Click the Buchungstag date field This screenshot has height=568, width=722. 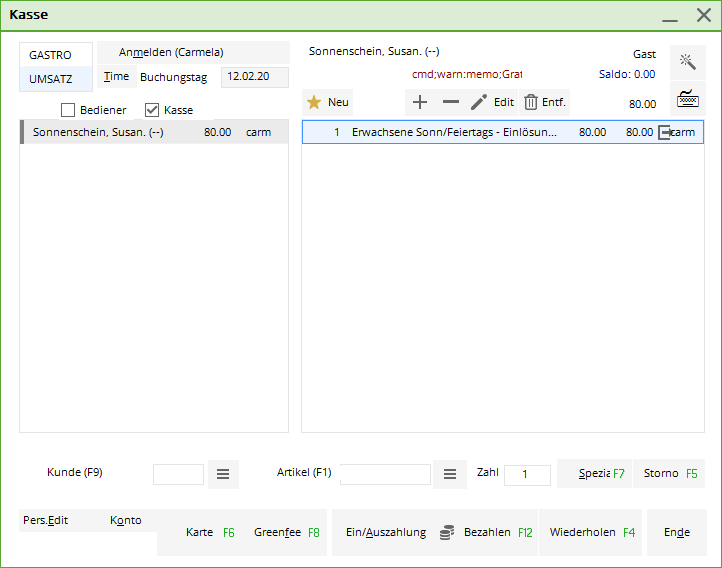254,77
